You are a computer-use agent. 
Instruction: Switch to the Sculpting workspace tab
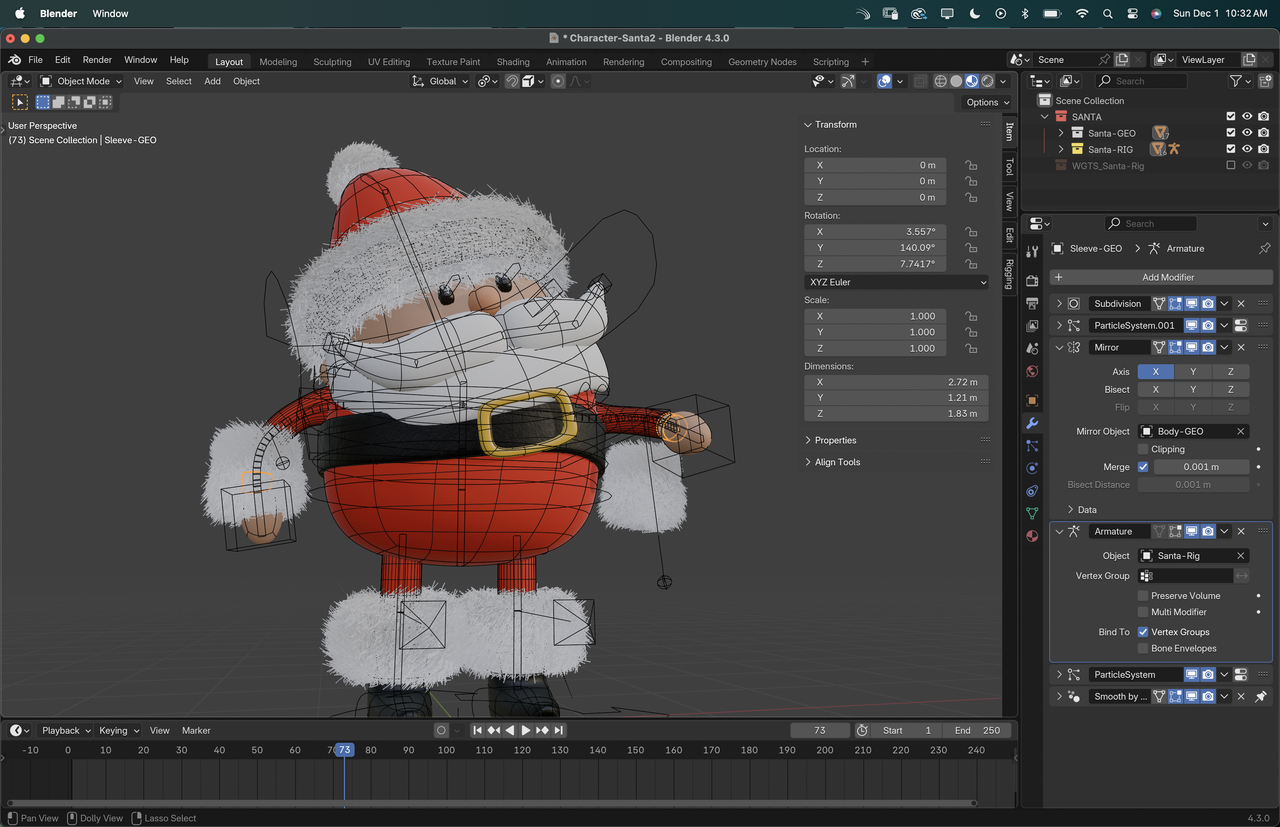[x=332, y=62]
